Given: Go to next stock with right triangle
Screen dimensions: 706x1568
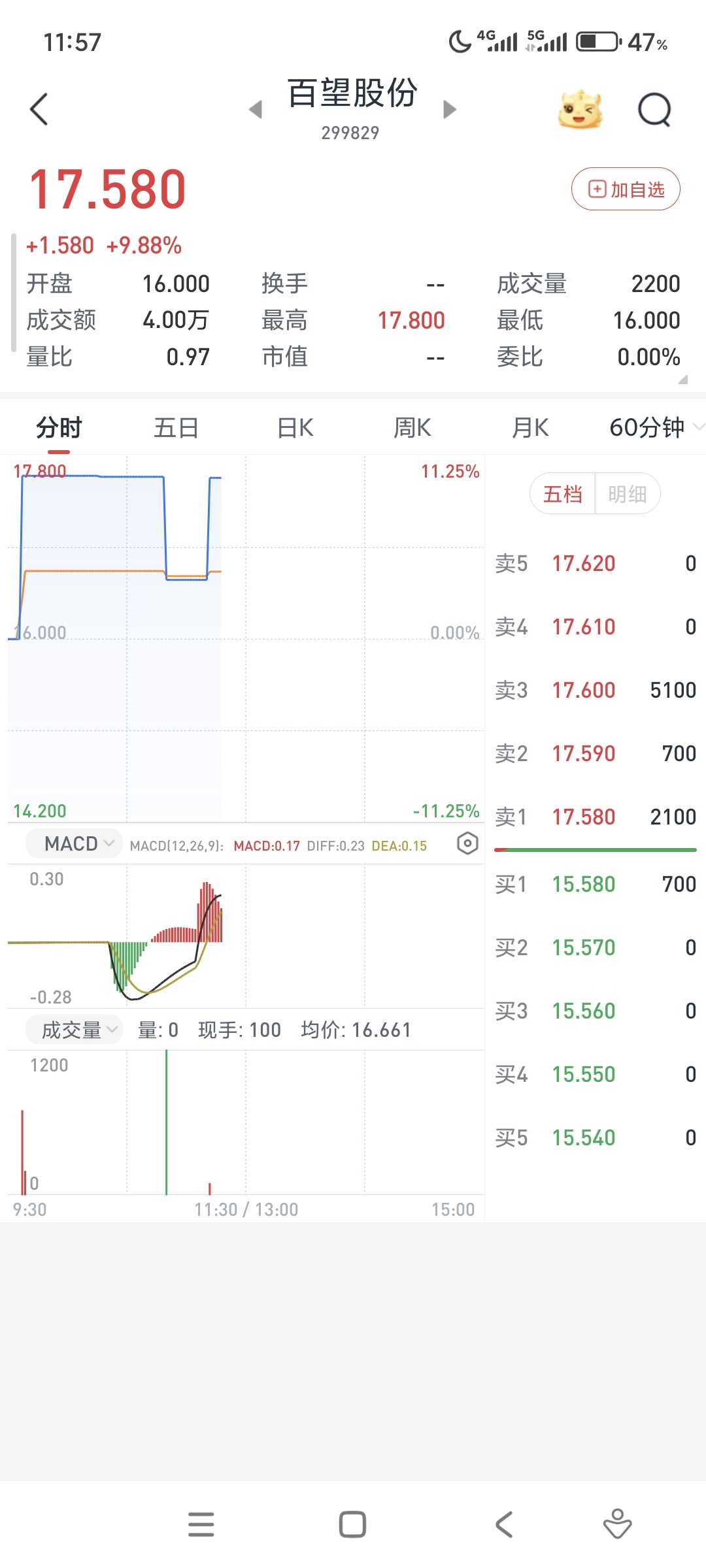Looking at the screenshot, I should click(x=449, y=109).
